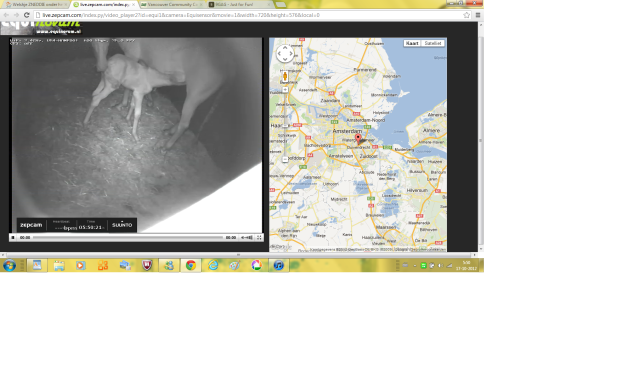This screenshot has height=380, width=639.
Task: Switch map to Satelliet view
Action: pos(433,43)
